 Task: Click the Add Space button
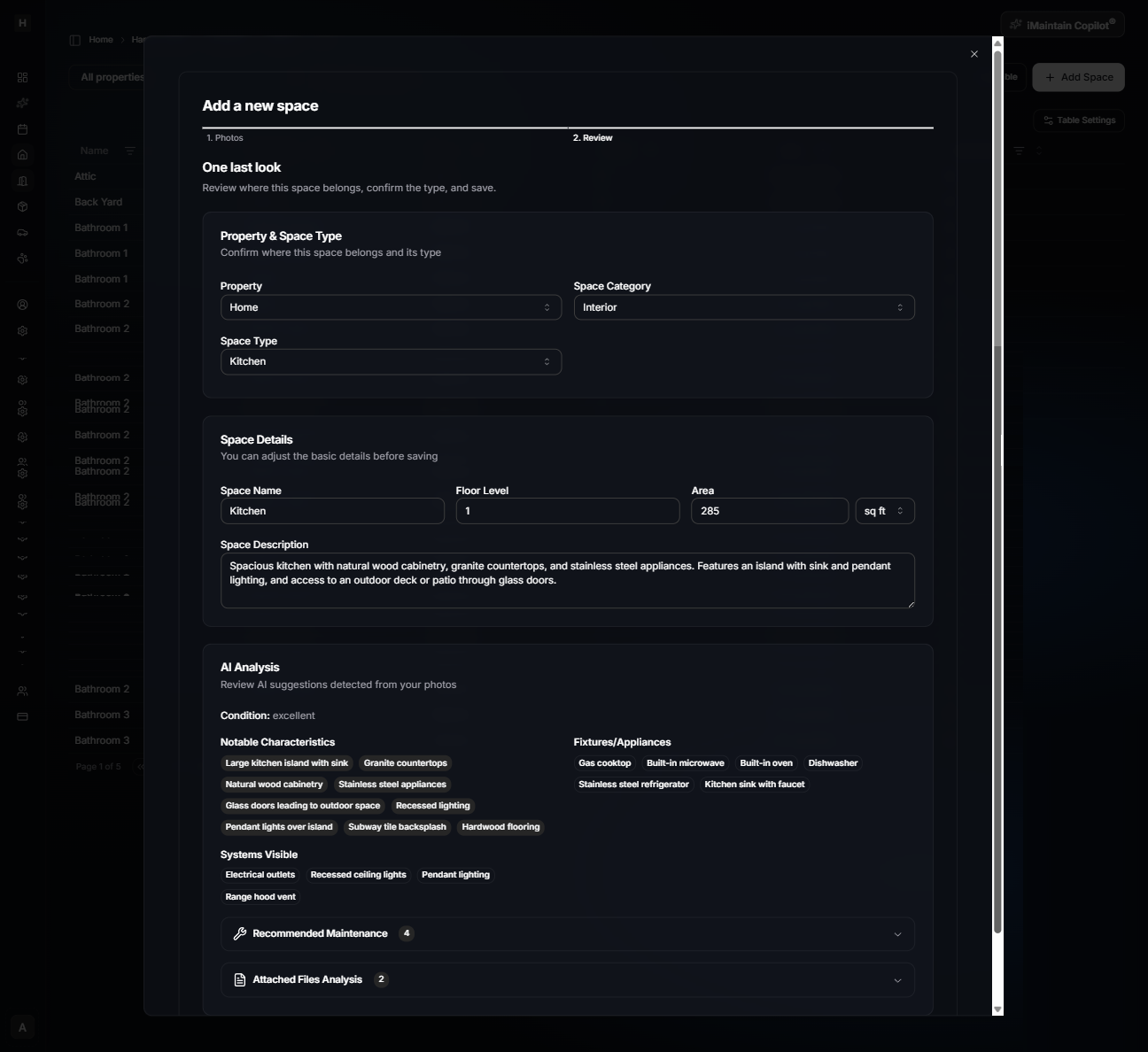pyautogui.click(x=1078, y=77)
